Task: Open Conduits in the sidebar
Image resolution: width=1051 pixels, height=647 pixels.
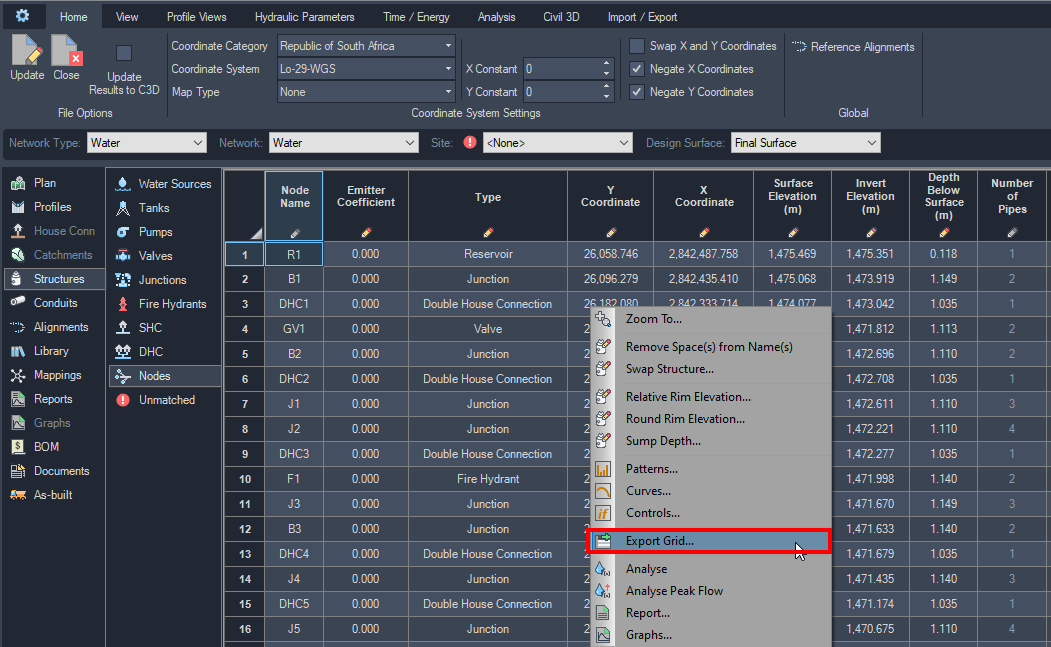Action: [x=55, y=303]
